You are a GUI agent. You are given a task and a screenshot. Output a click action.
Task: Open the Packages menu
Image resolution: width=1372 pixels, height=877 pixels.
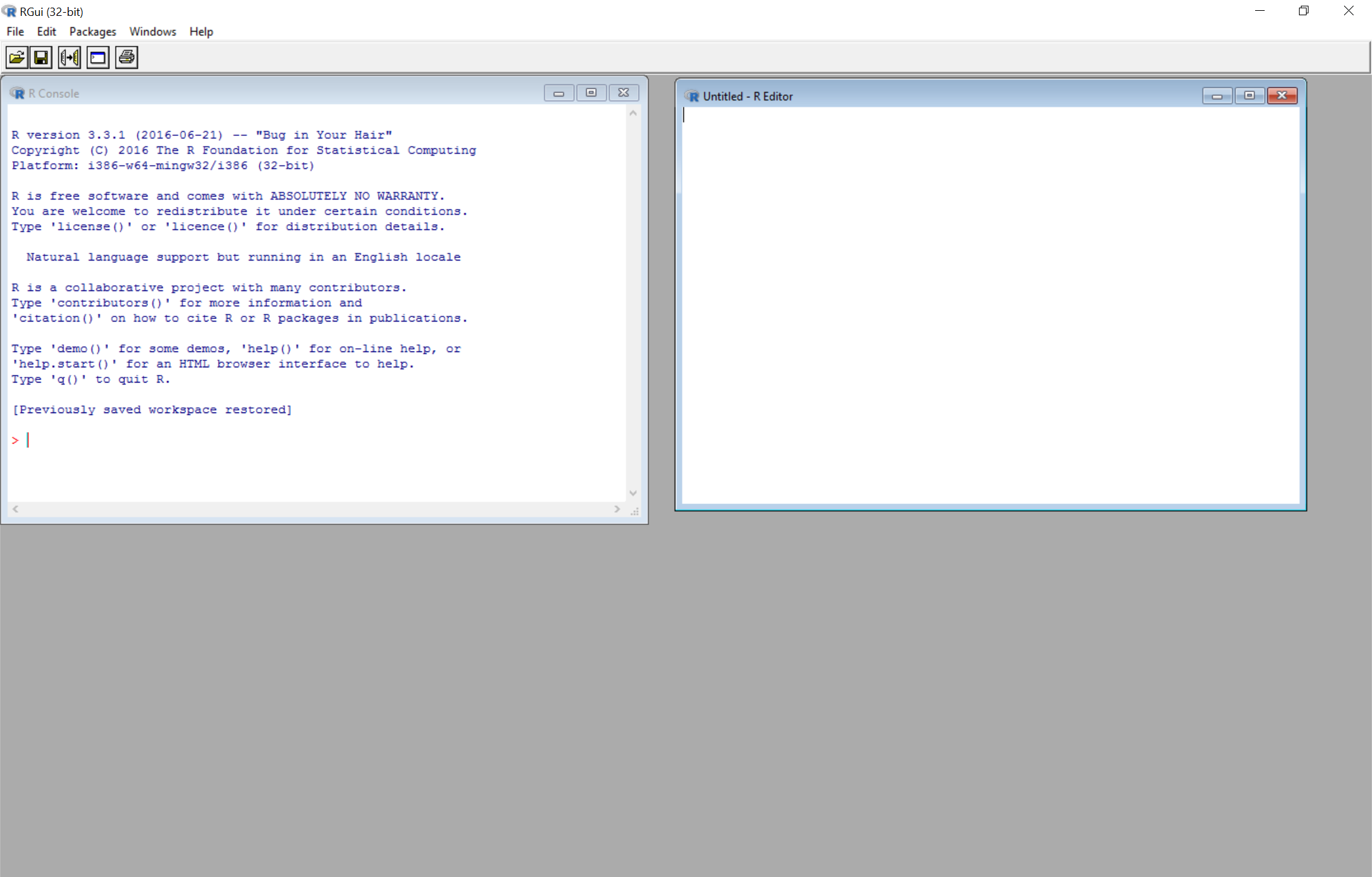point(93,32)
